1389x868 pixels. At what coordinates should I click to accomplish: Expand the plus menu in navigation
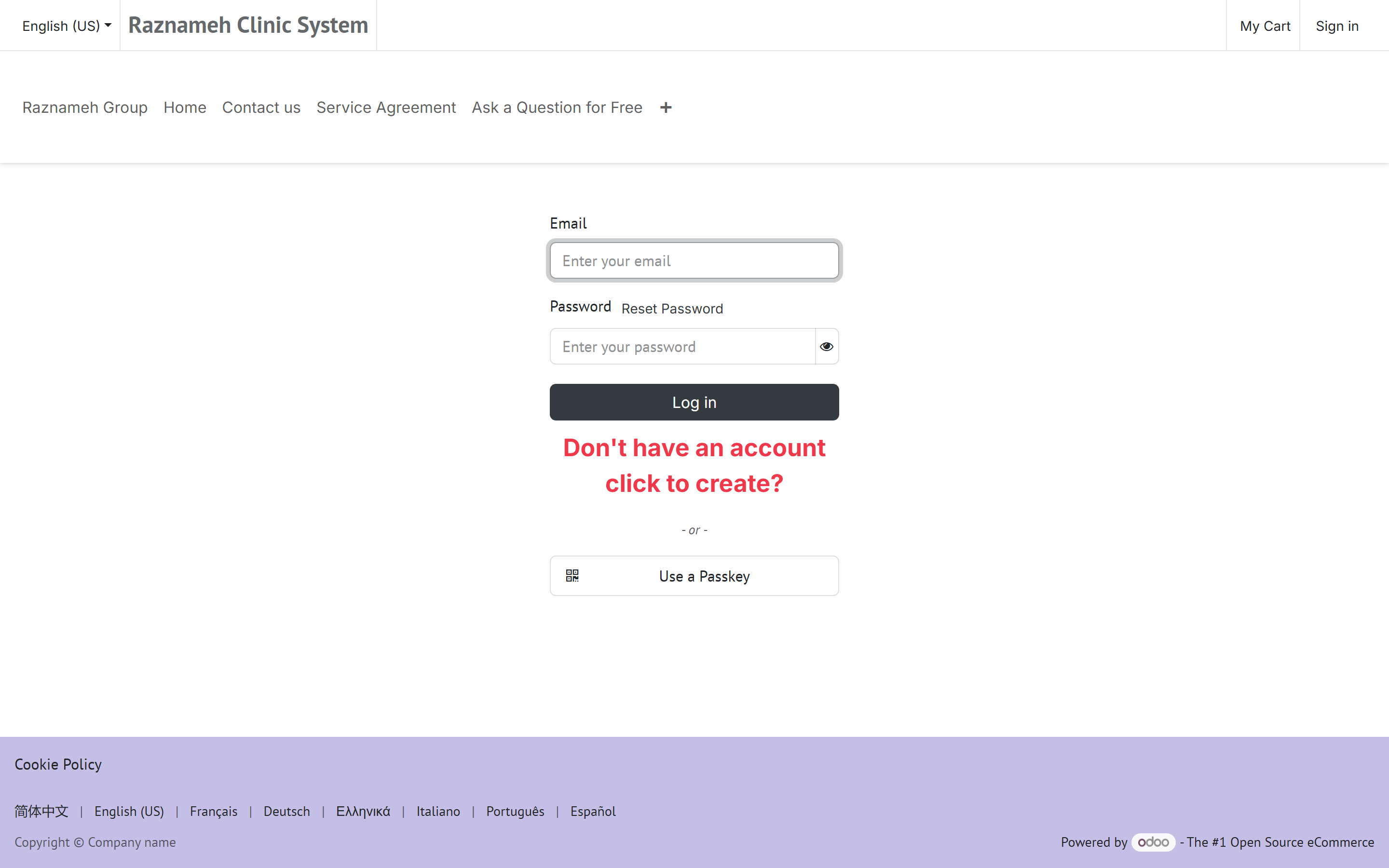click(666, 108)
